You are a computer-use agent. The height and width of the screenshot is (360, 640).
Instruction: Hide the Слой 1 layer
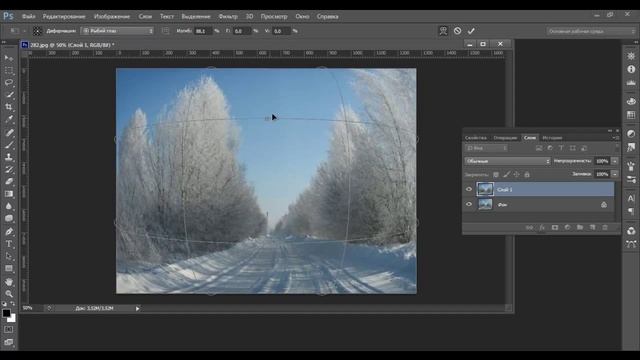tap(469, 189)
